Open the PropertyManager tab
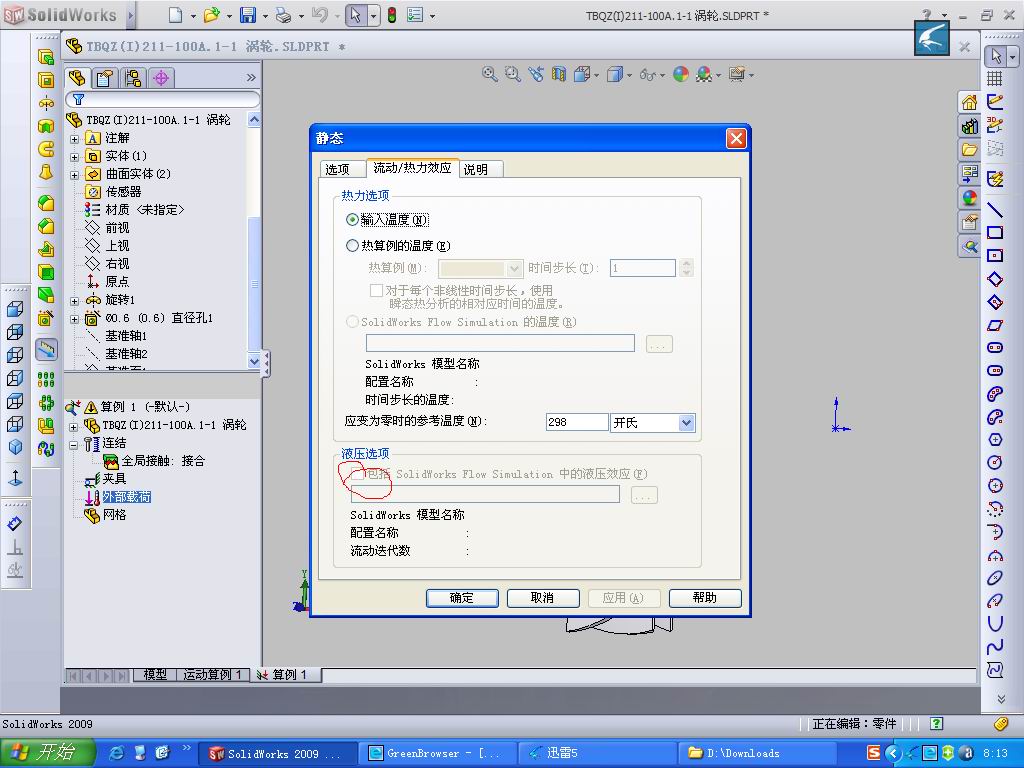 (x=104, y=78)
